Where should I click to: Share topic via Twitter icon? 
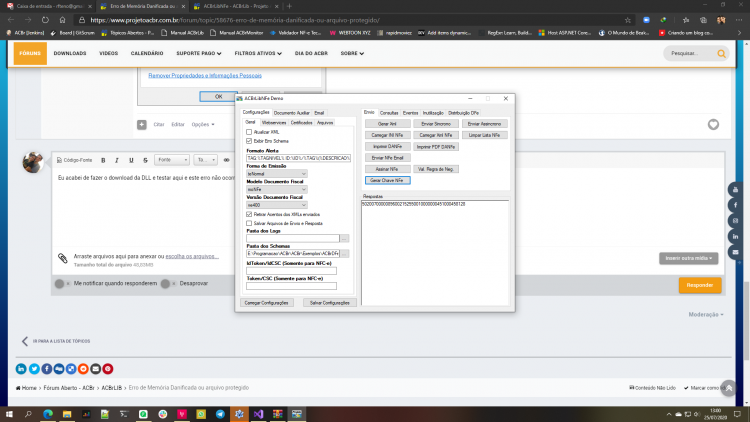tap(34, 369)
